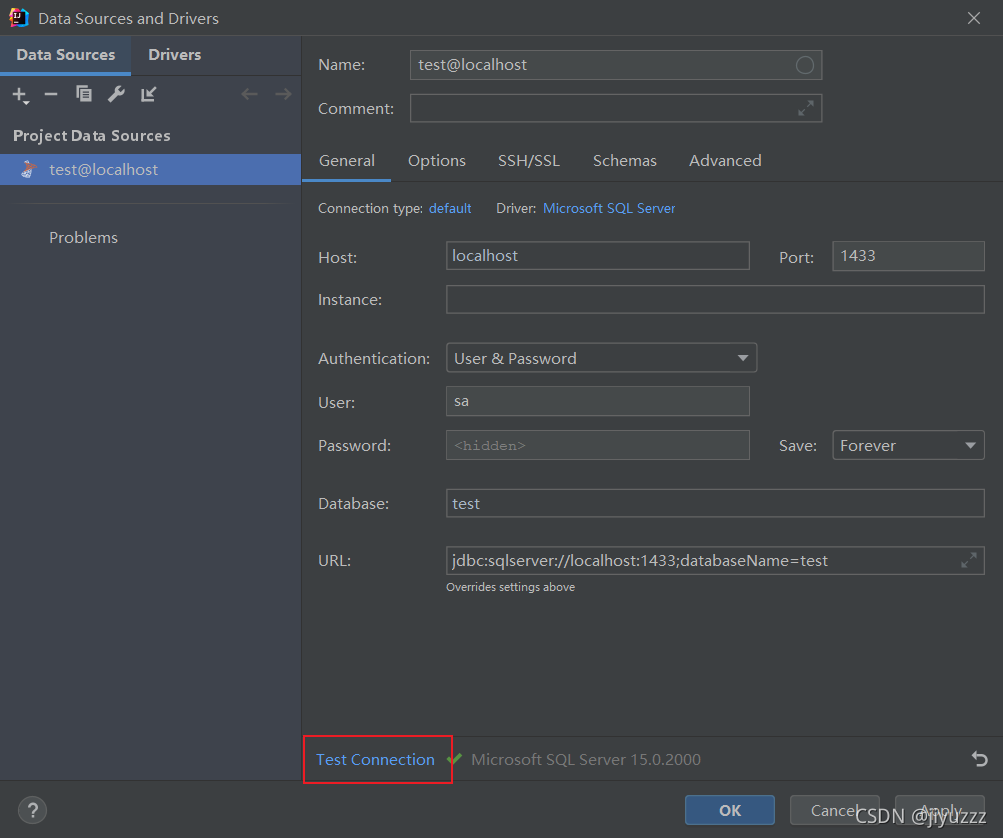Image resolution: width=1003 pixels, height=838 pixels.
Task: Click the Apply button
Action: click(940, 810)
